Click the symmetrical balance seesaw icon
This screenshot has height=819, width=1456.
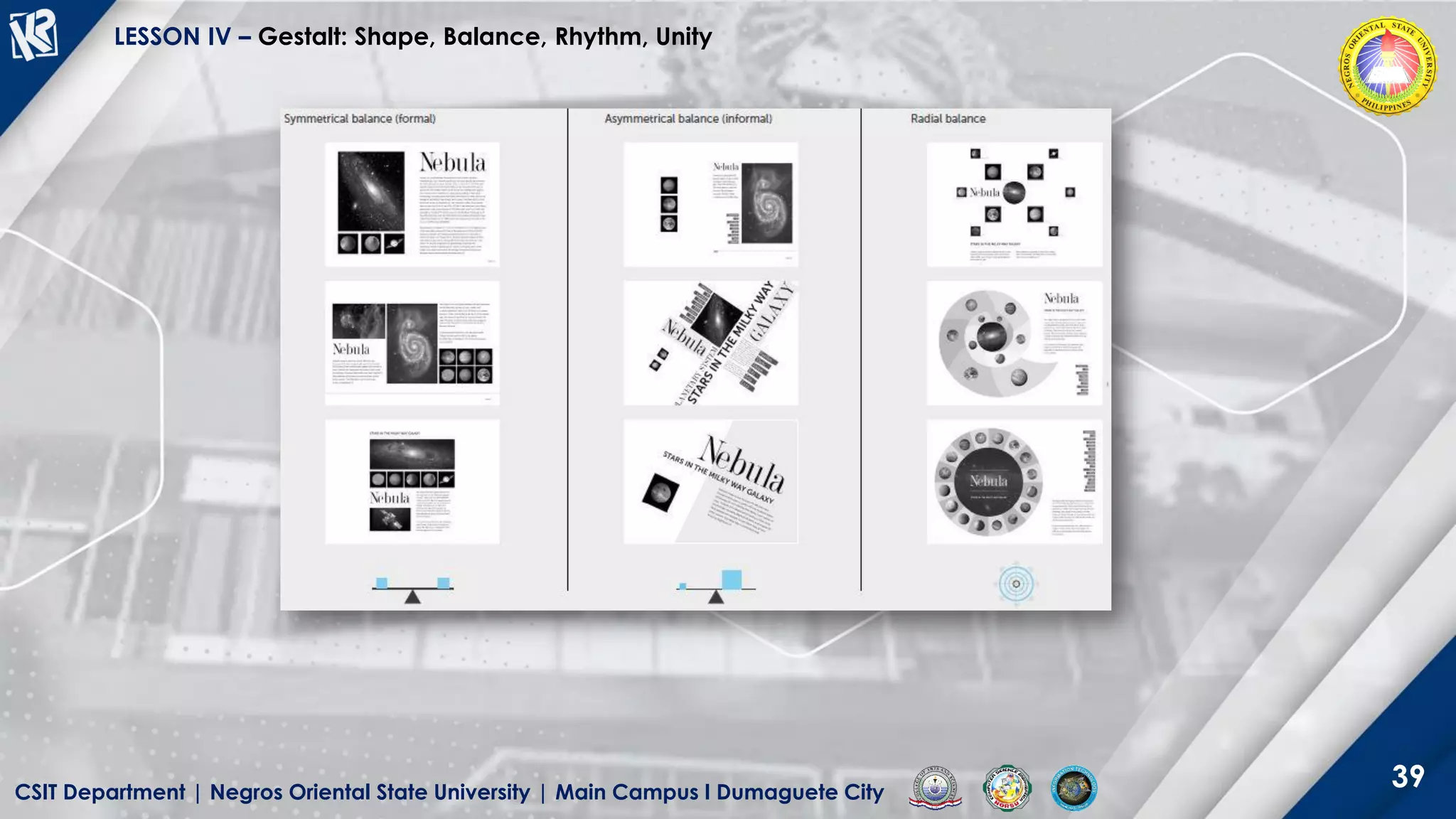(412, 589)
